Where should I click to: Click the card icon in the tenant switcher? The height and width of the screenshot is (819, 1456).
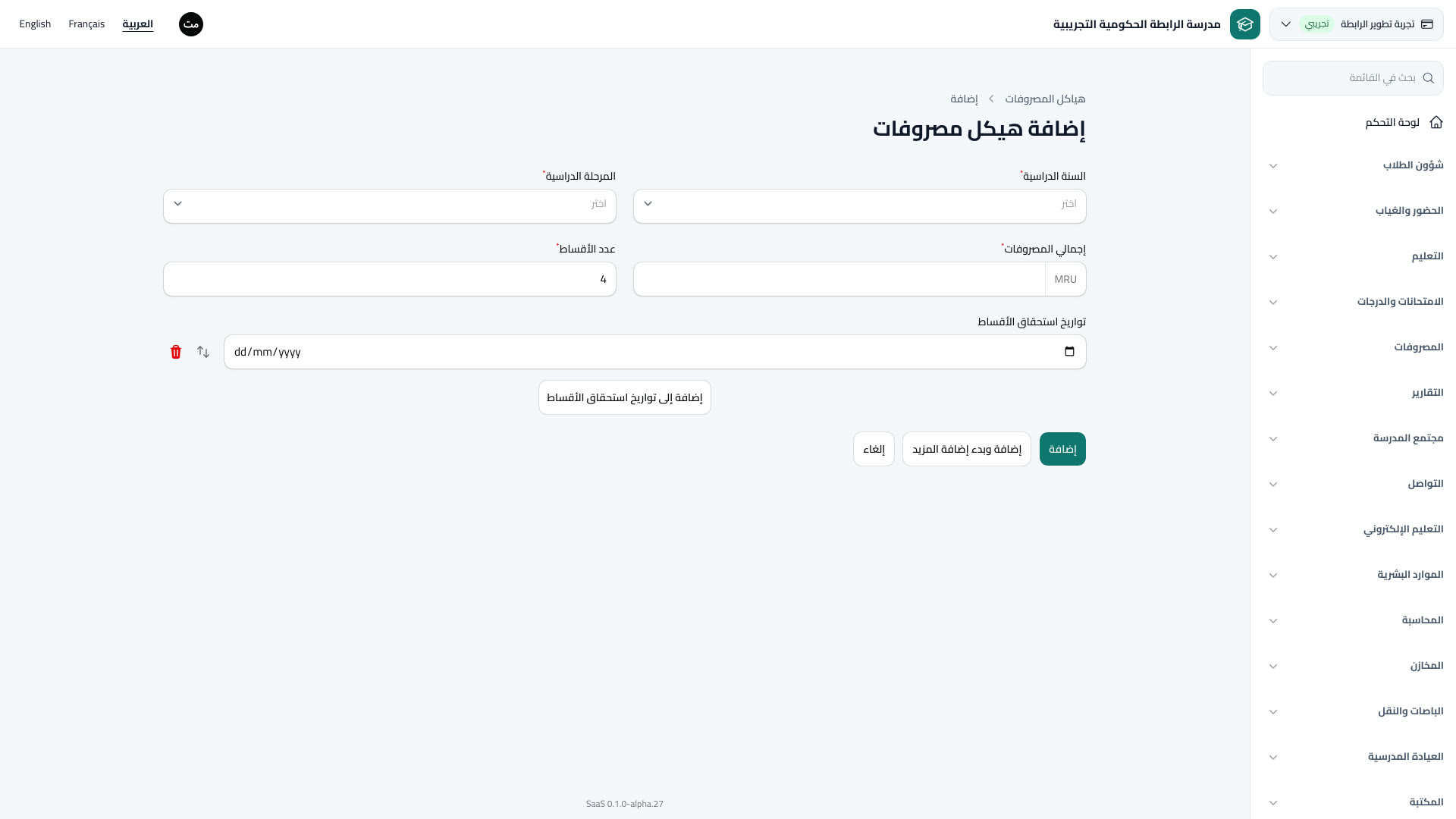pyautogui.click(x=1427, y=24)
